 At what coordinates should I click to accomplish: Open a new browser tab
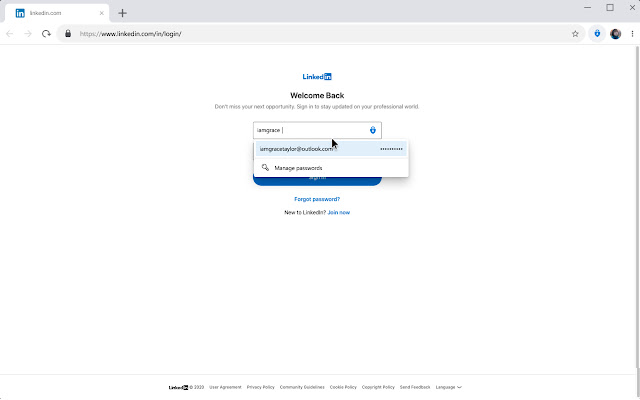[x=122, y=13]
